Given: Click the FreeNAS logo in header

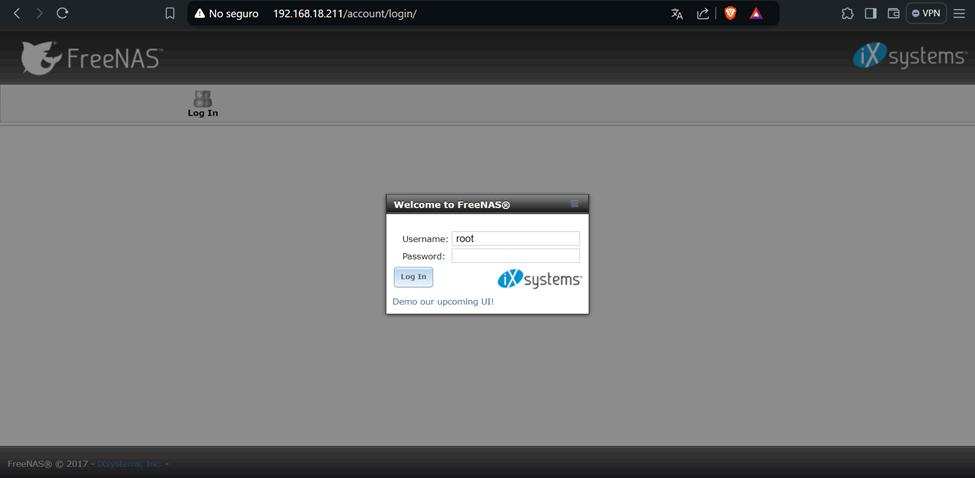Looking at the screenshot, I should point(92,58).
